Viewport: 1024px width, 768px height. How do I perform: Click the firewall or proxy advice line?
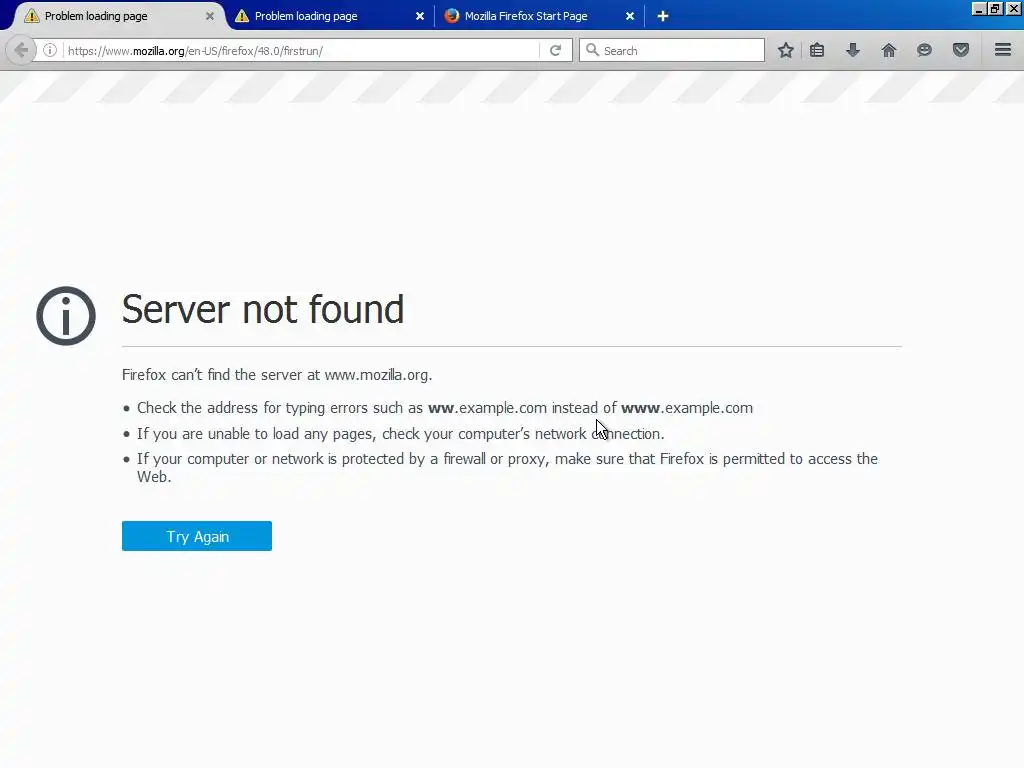click(507, 468)
